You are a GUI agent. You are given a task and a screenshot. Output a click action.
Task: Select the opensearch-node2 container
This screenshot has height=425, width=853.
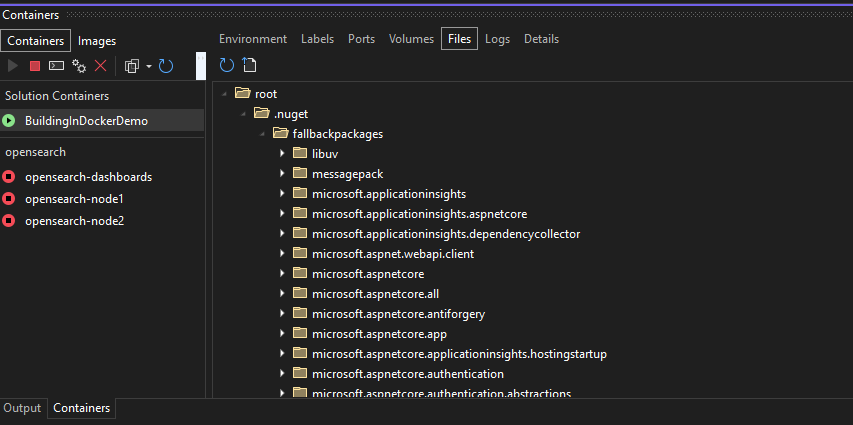pyautogui.click(x=102, y=221)
